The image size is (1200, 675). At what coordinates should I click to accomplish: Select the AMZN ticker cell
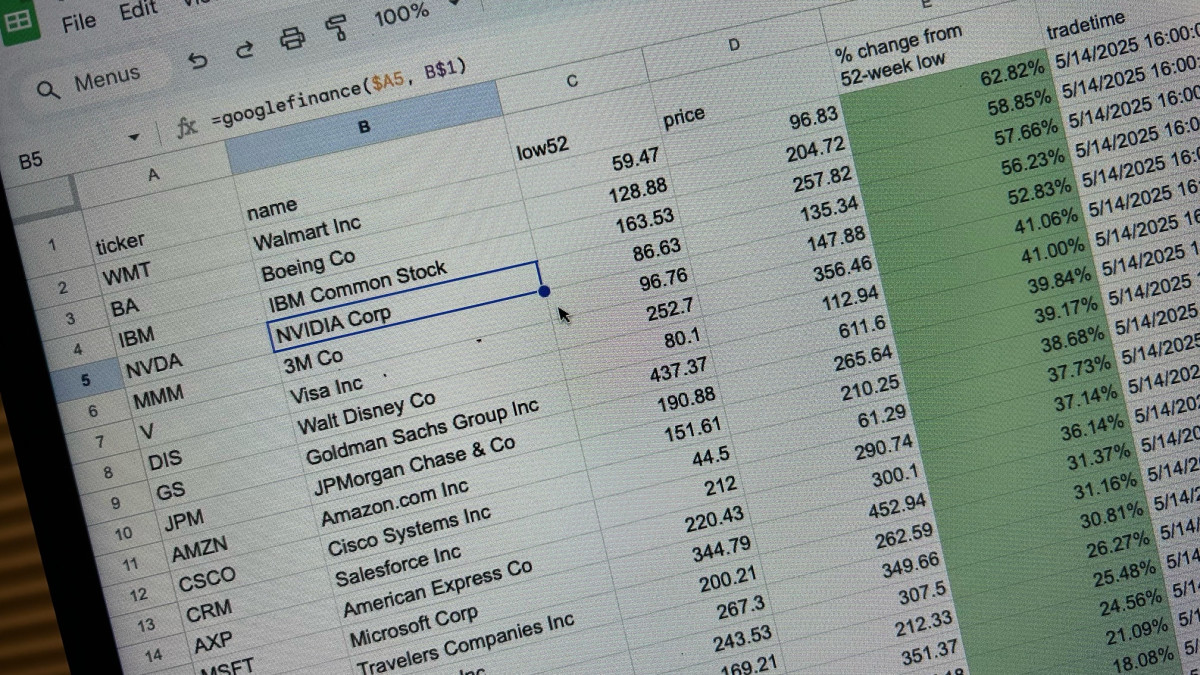(200, 551)
